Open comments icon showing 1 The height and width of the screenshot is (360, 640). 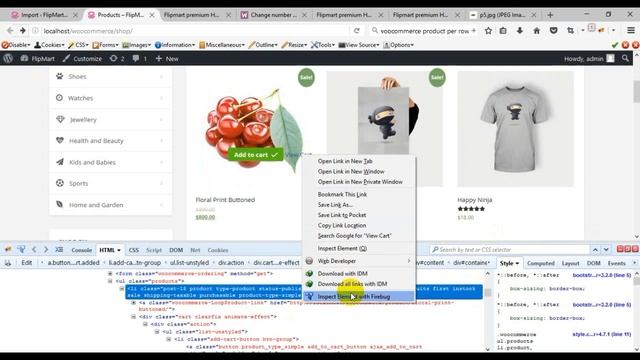click(x=139, y=59)
